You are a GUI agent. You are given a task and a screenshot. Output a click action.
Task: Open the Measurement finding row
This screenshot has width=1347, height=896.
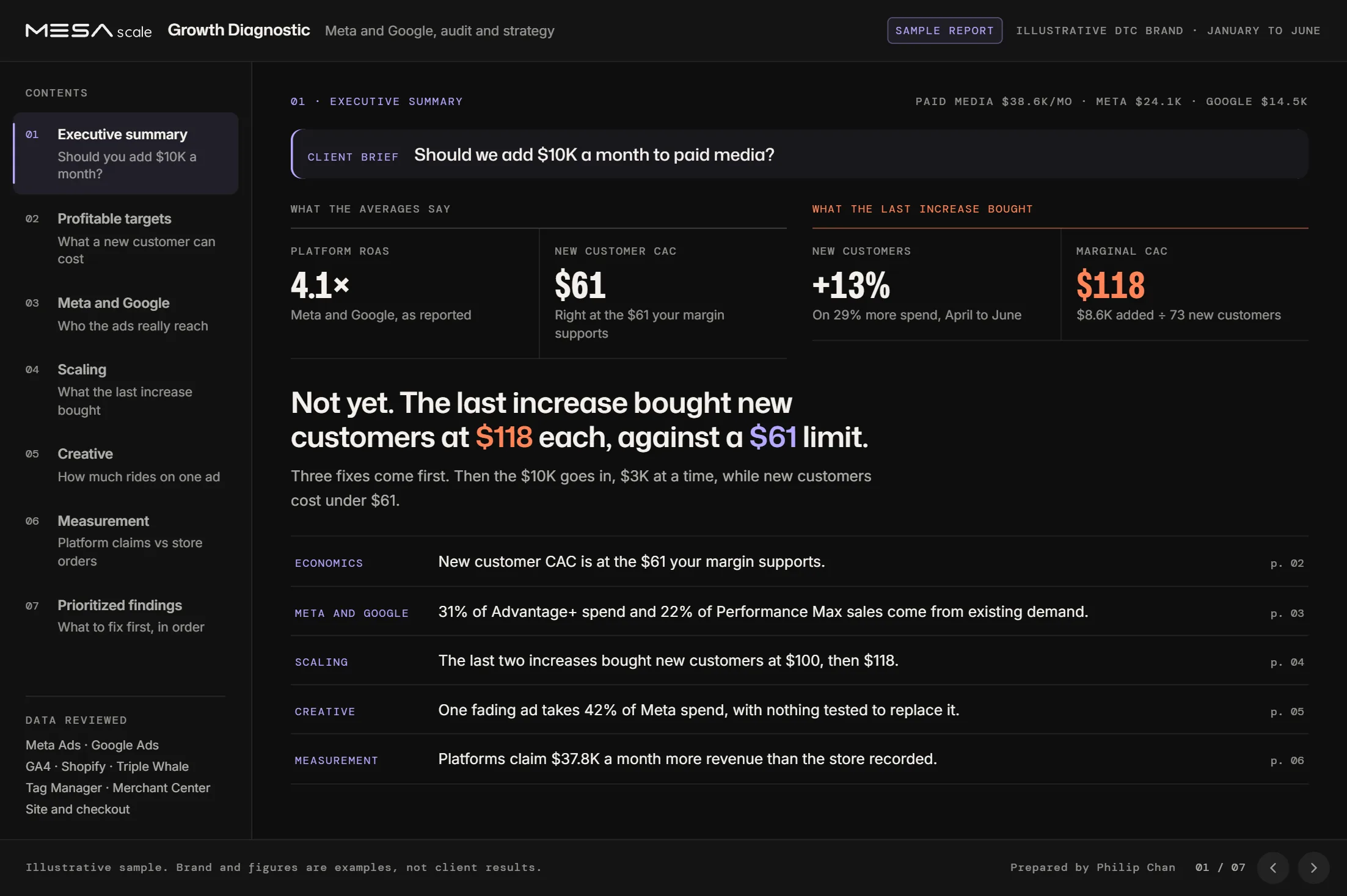tap(799, 759)
